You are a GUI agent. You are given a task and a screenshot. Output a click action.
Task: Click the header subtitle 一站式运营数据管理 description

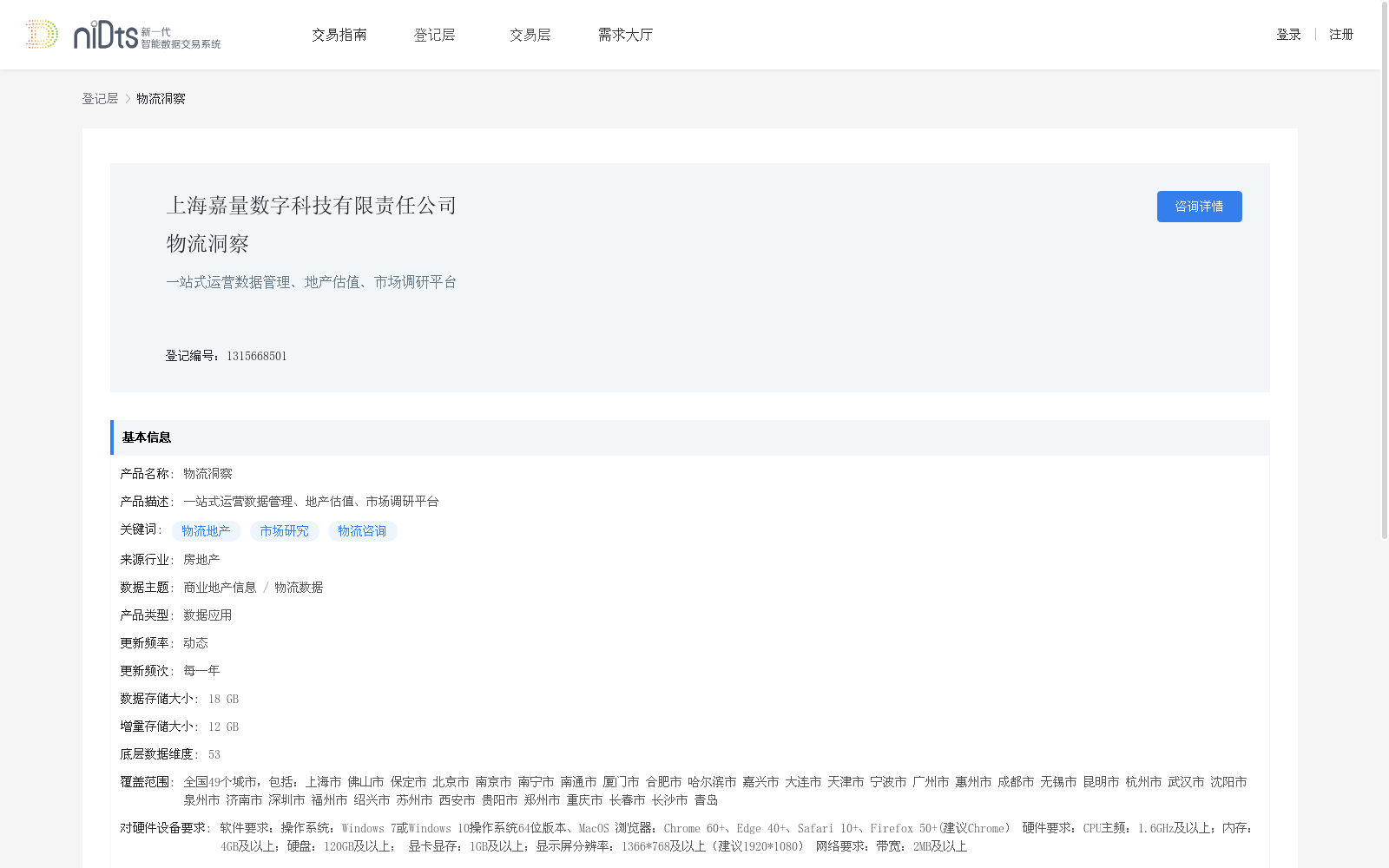(311, 282)
